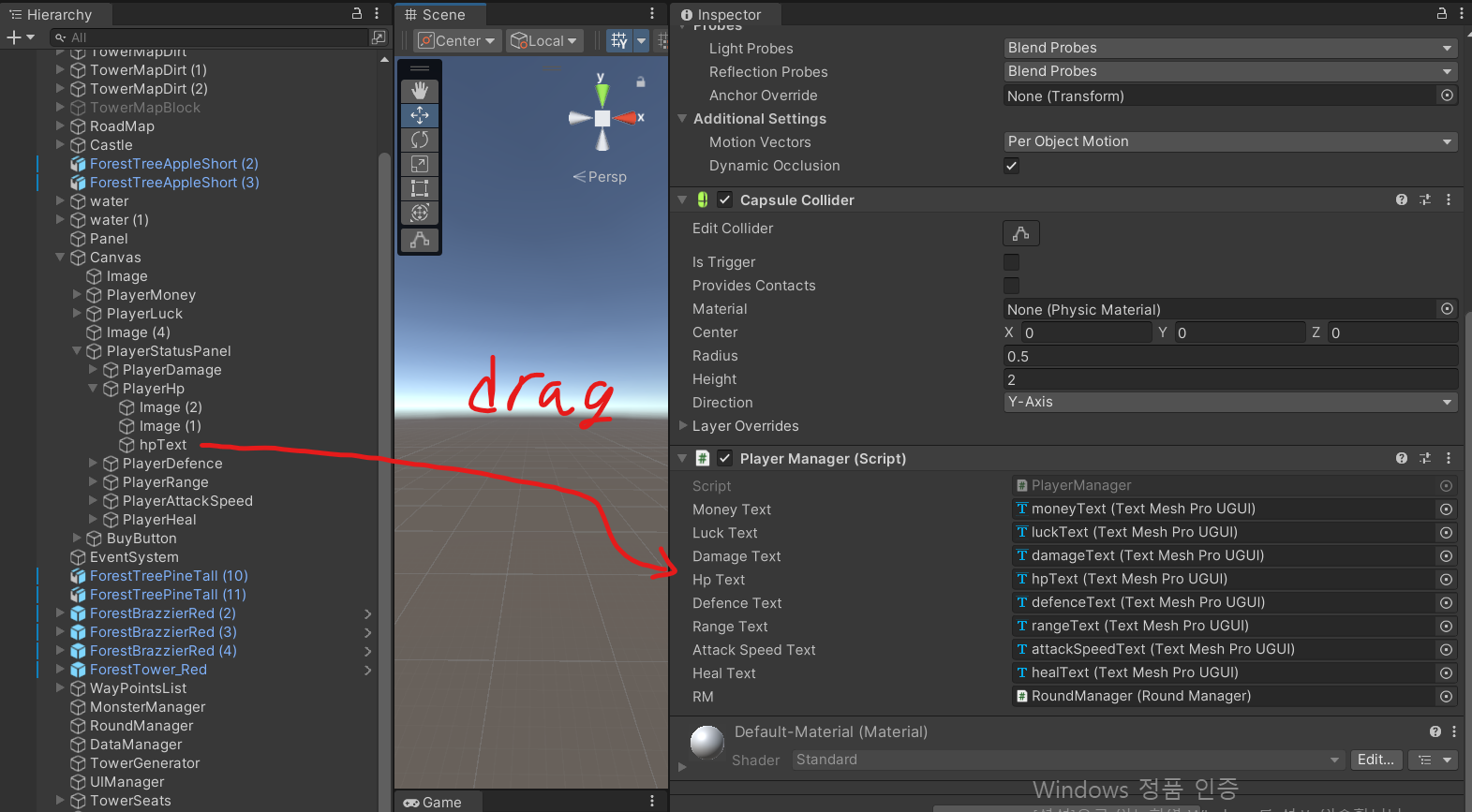Screen dimensions: 1472x812
Task: Toggle Provides Contacts checkbox
Action: tap(1011, 286)
